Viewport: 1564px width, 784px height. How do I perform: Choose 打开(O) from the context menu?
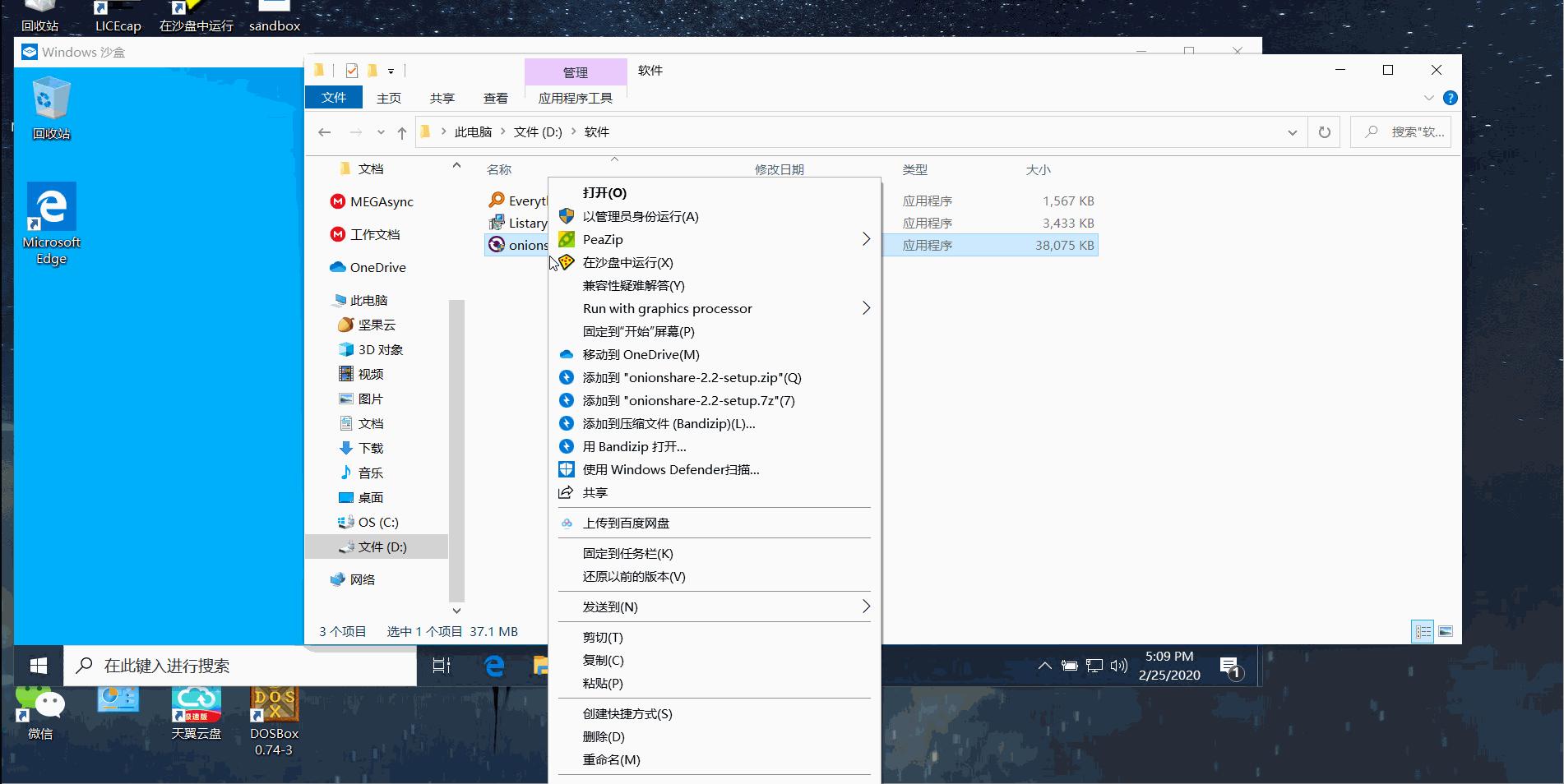[604, 192]
